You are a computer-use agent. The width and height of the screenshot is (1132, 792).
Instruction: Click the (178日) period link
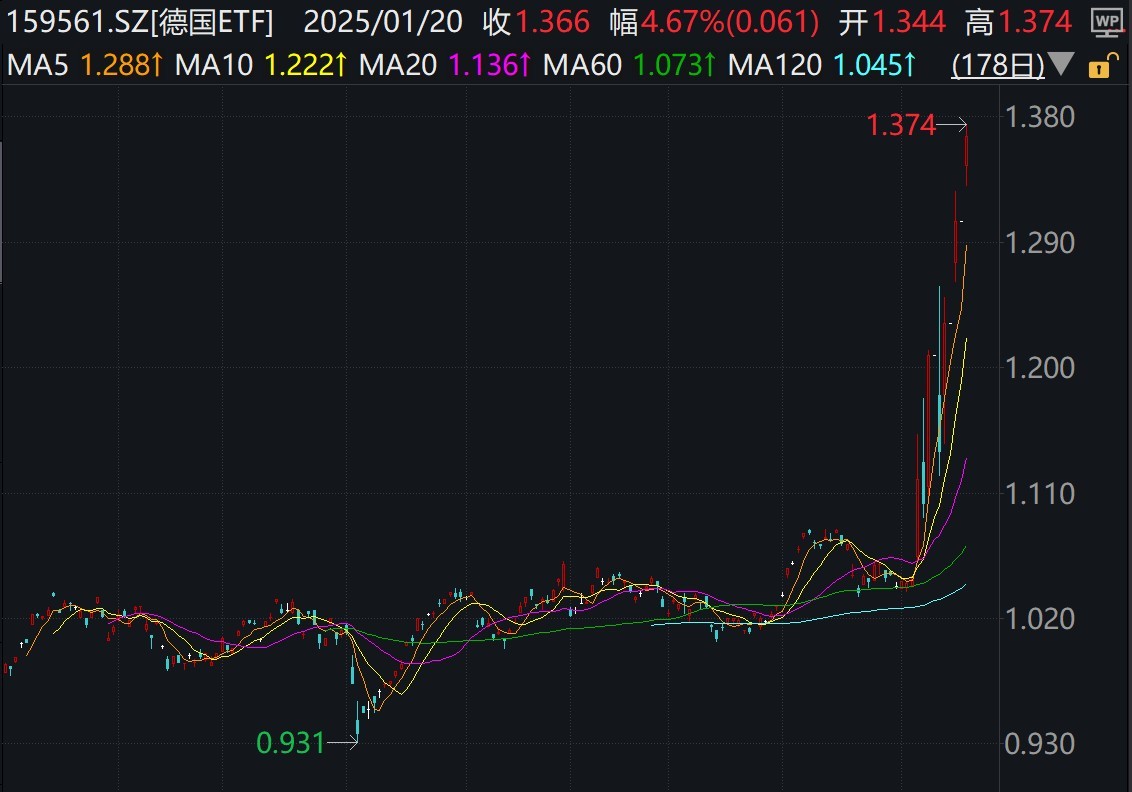pyautogui.click(x=998, y=66)
